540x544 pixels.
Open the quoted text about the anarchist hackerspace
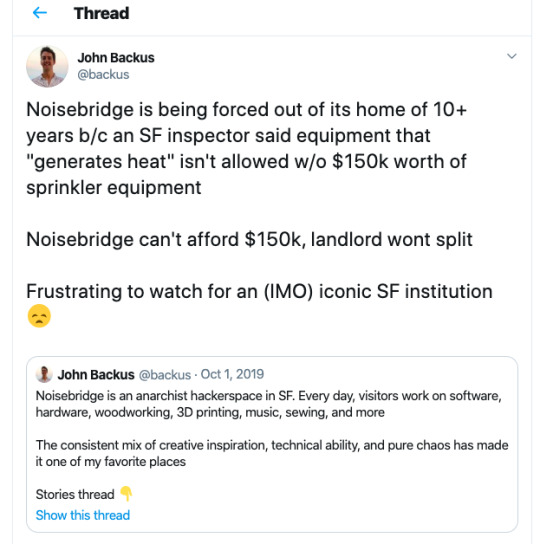pos(268,404)
